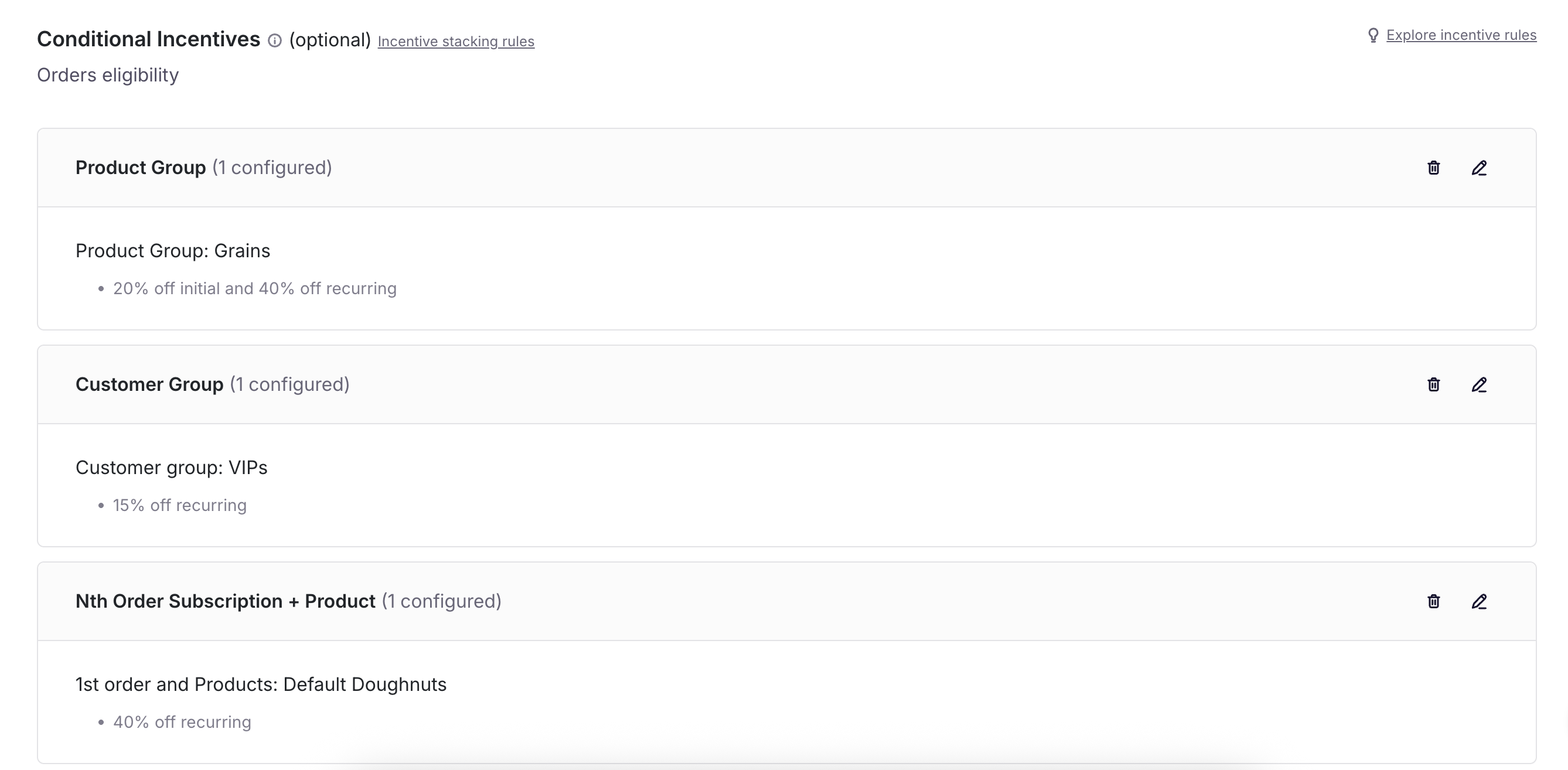
Task: Open the Incentive stacking rules link
Action: (x=456, y=42)
